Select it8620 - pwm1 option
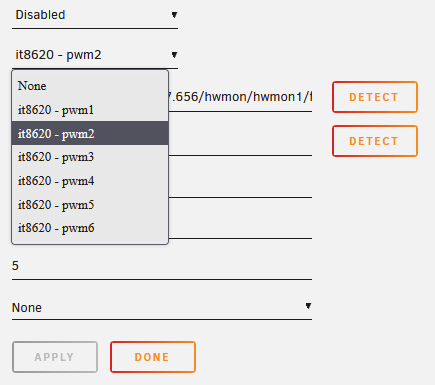The image size is (435, 385). pyautogui.click(x=90, y=110)
